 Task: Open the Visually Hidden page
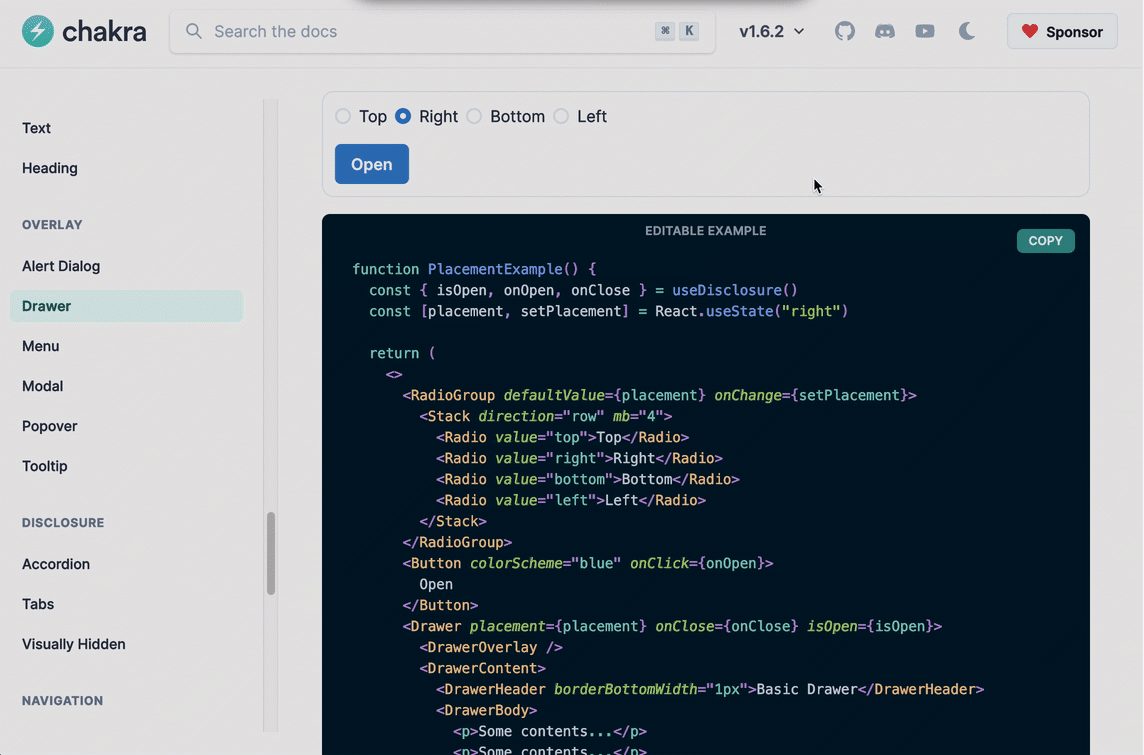tap(74, 644)
